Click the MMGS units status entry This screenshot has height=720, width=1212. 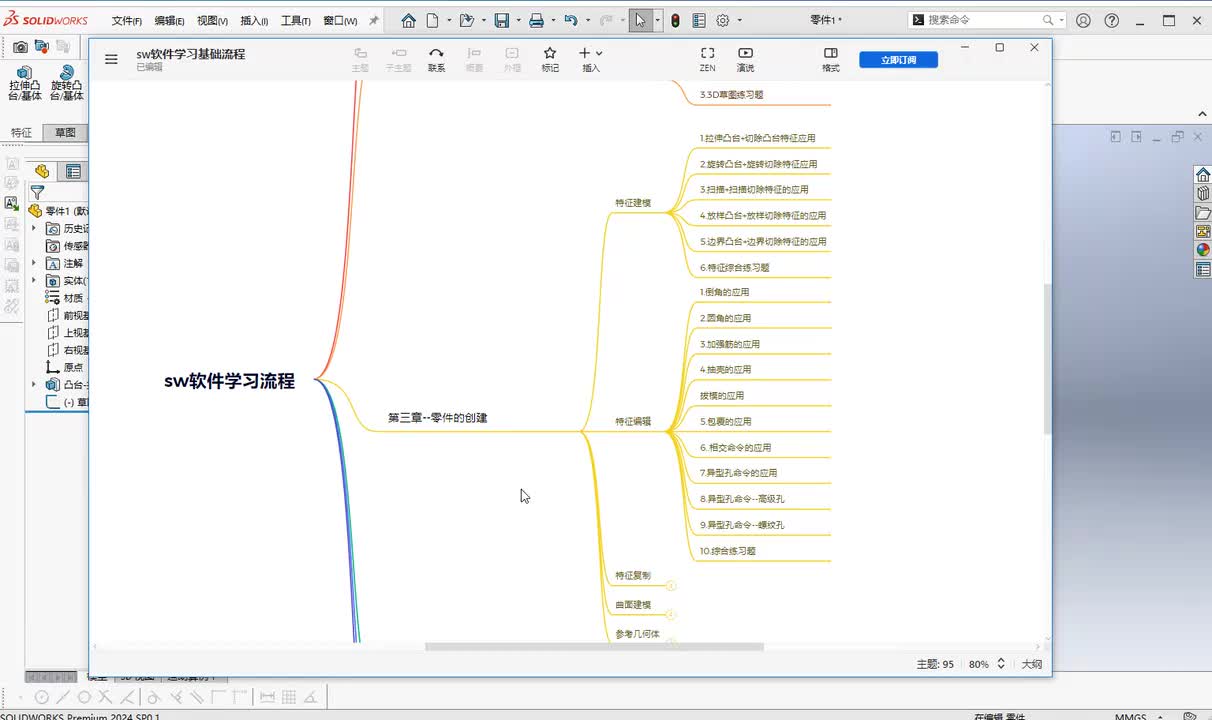(1131, 716)
